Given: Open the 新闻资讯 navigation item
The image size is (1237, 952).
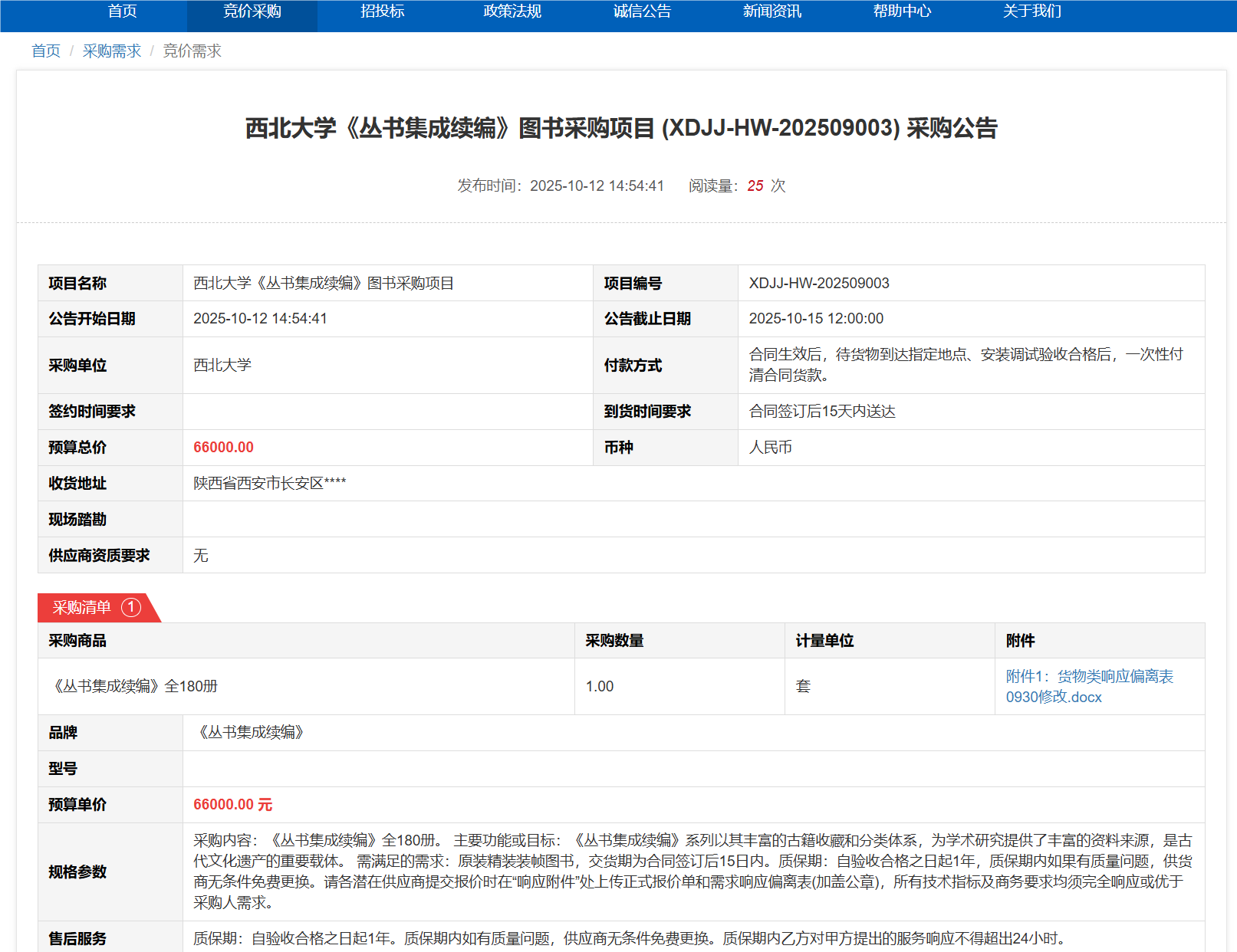Looking at the screenshot, I should 771,11.
